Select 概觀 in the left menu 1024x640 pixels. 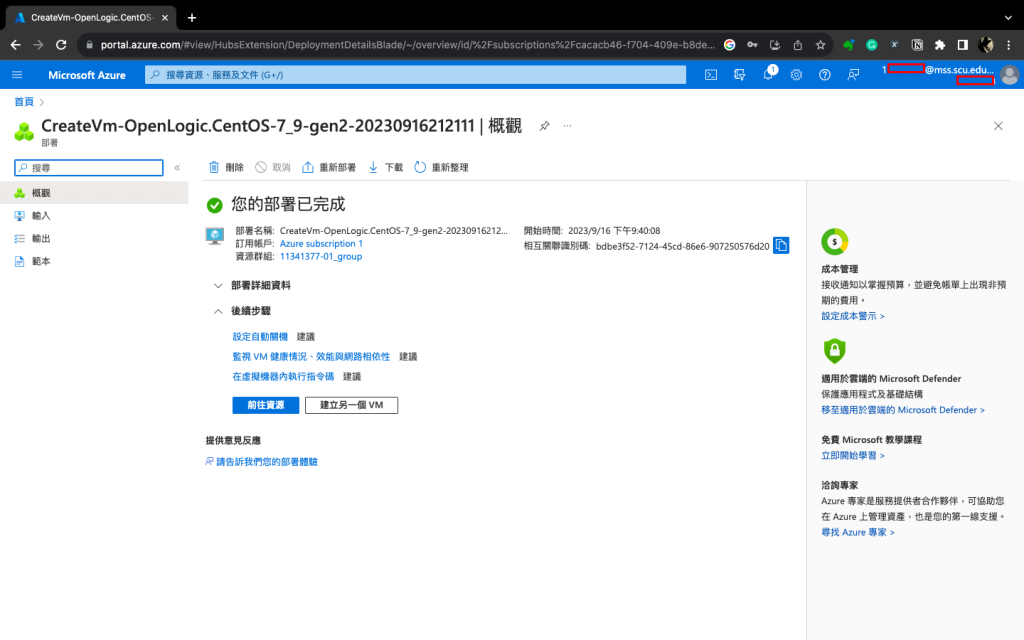tap(94, 193)
